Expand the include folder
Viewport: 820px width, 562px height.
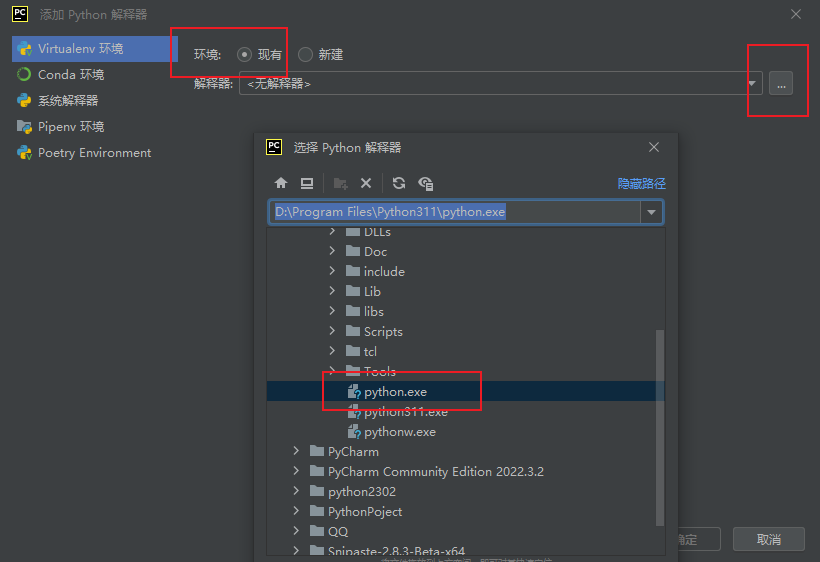pyautogui.click(x=332, y=271)
